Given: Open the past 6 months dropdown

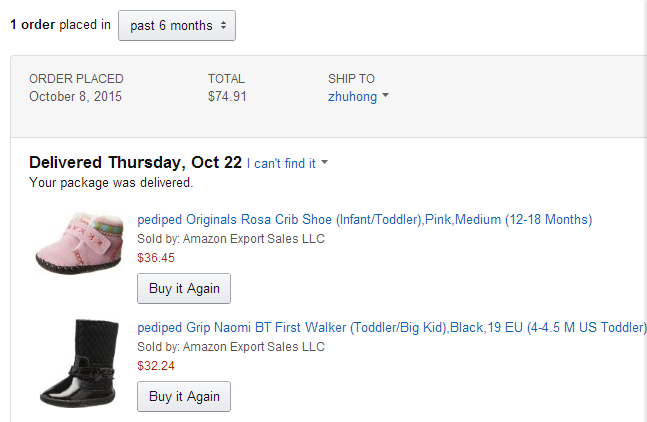Looking at the screenshot, I should [x=177, y=26].
